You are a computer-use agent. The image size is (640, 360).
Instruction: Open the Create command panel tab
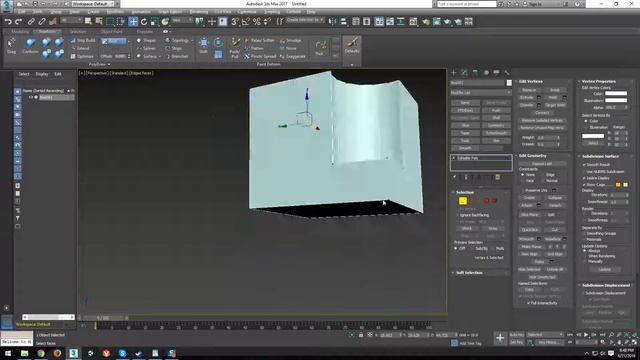(x=454, y=73)
